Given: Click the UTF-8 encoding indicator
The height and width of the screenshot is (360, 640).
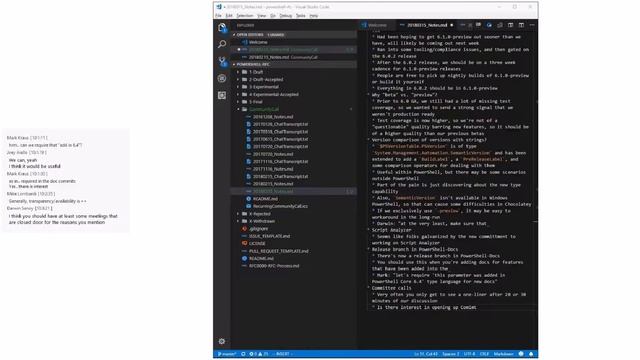Looking at the screenshot, I should pos(469,354).
